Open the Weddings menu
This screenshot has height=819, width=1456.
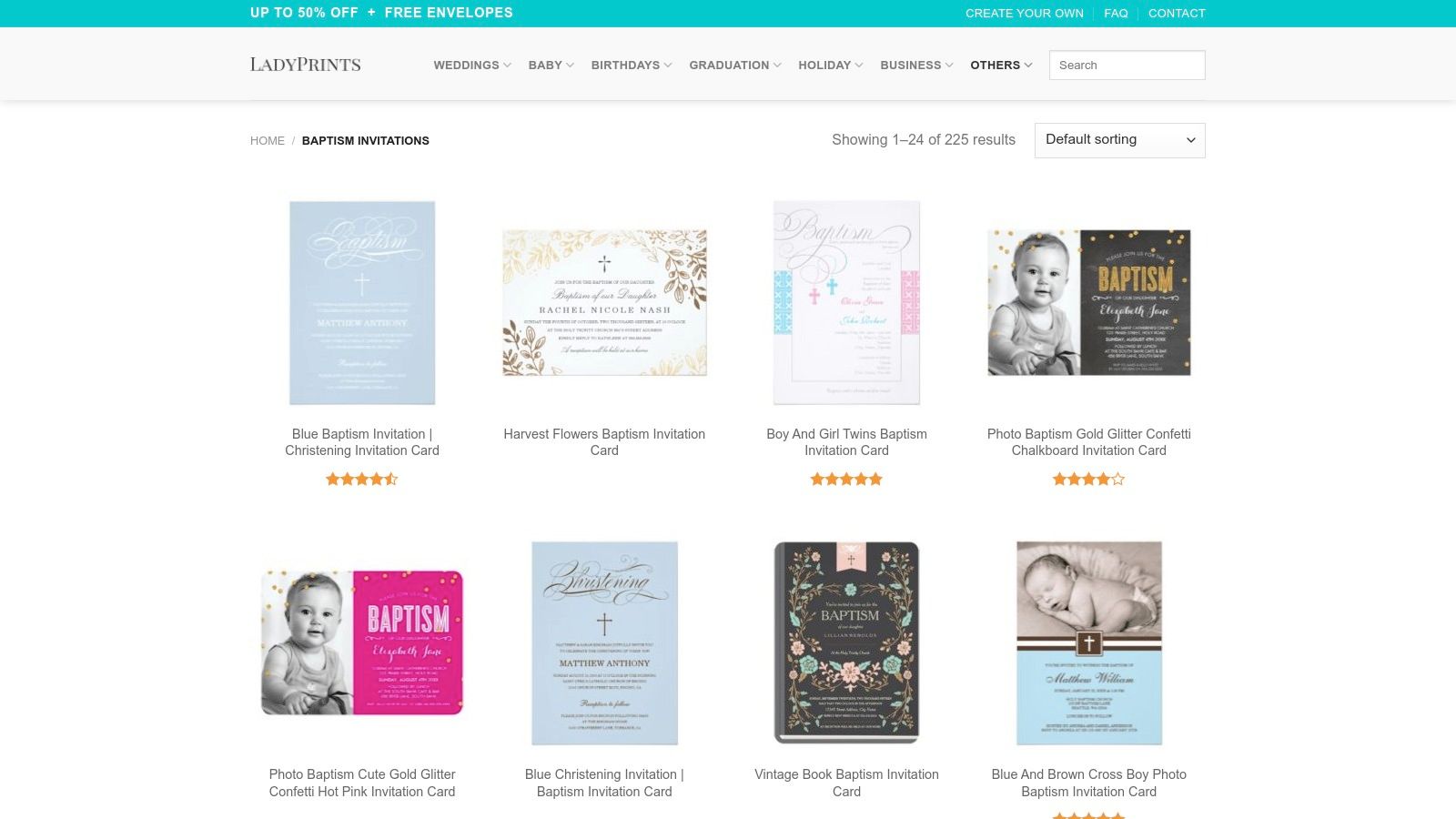tap(472, 66)
